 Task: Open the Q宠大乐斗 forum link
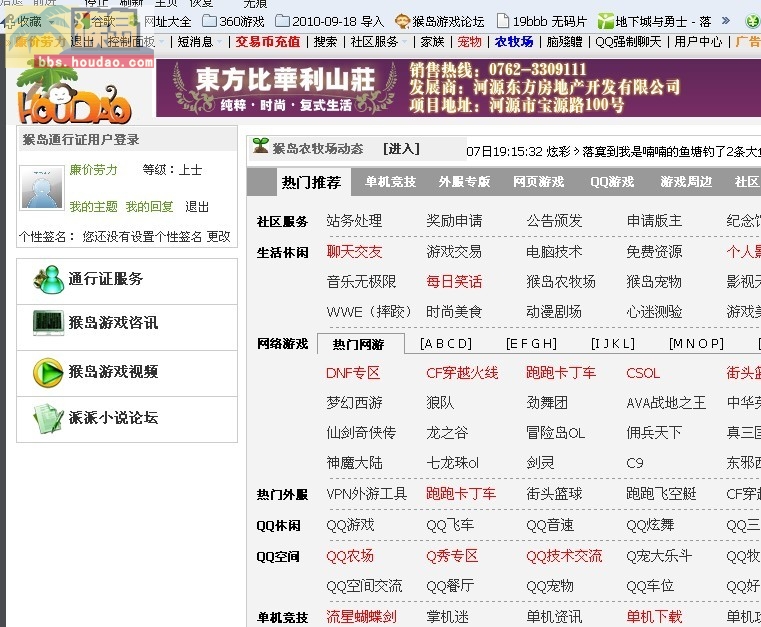[x=659, y=556]
